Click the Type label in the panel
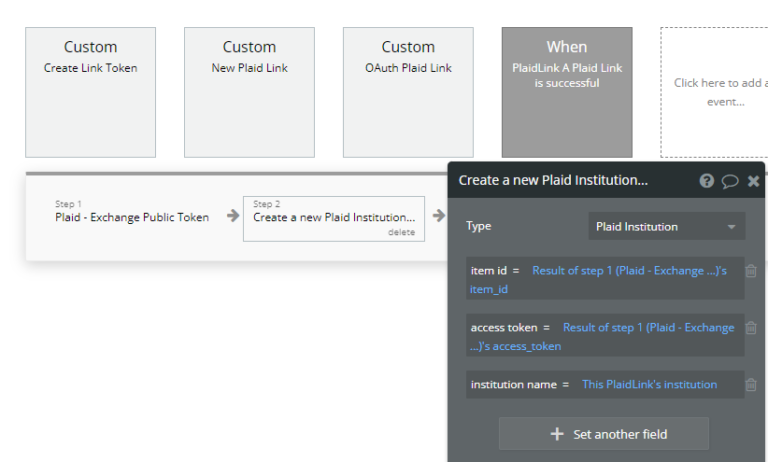The height and width of the screenshot is (462, 768). coord(479,226)
